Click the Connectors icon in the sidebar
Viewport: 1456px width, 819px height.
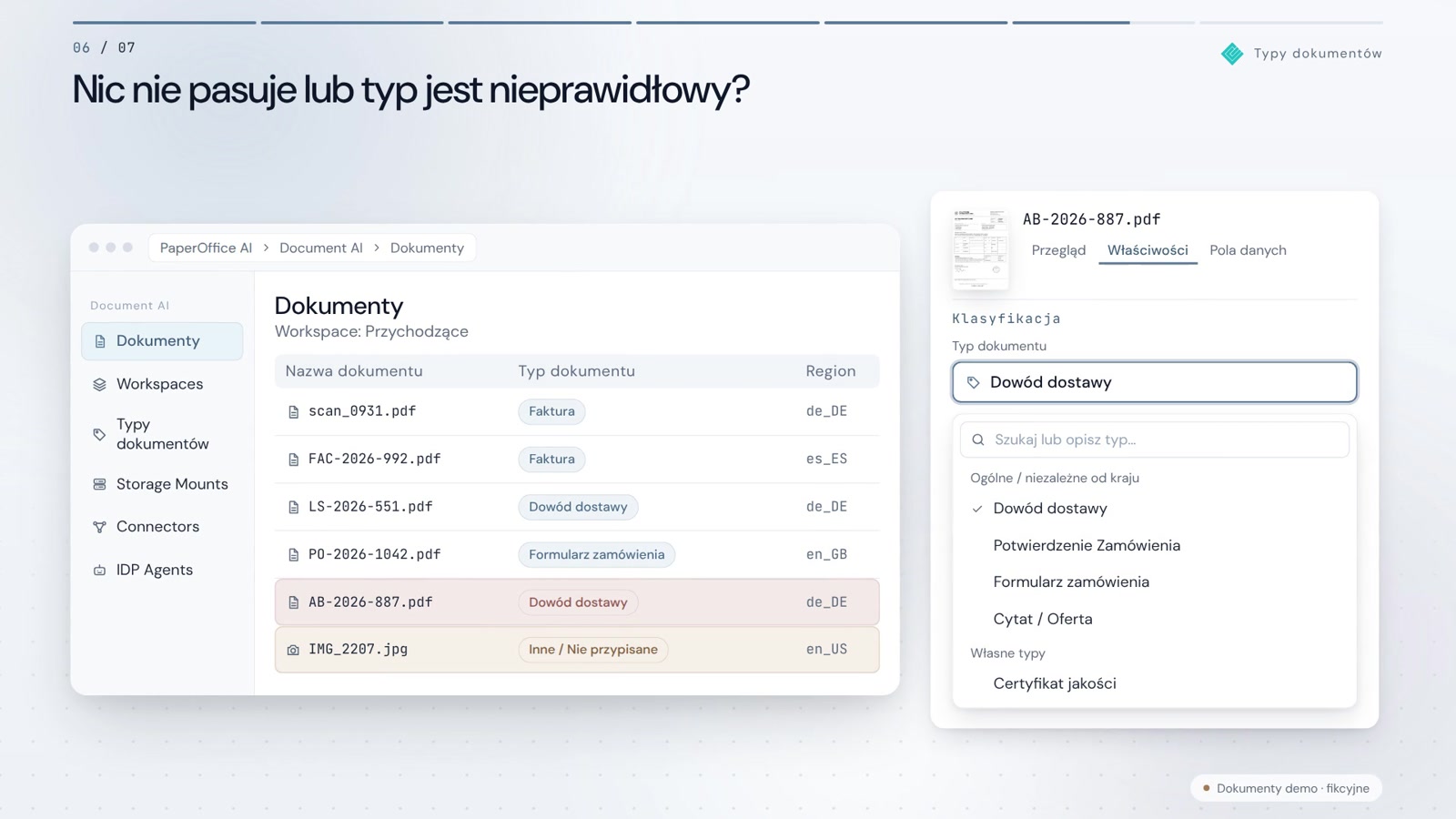coord(99,527)
